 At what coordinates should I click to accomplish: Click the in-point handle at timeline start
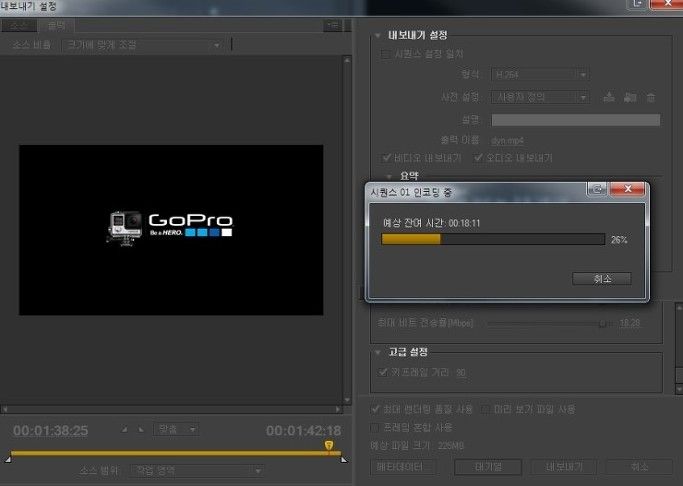coord(8,459)
